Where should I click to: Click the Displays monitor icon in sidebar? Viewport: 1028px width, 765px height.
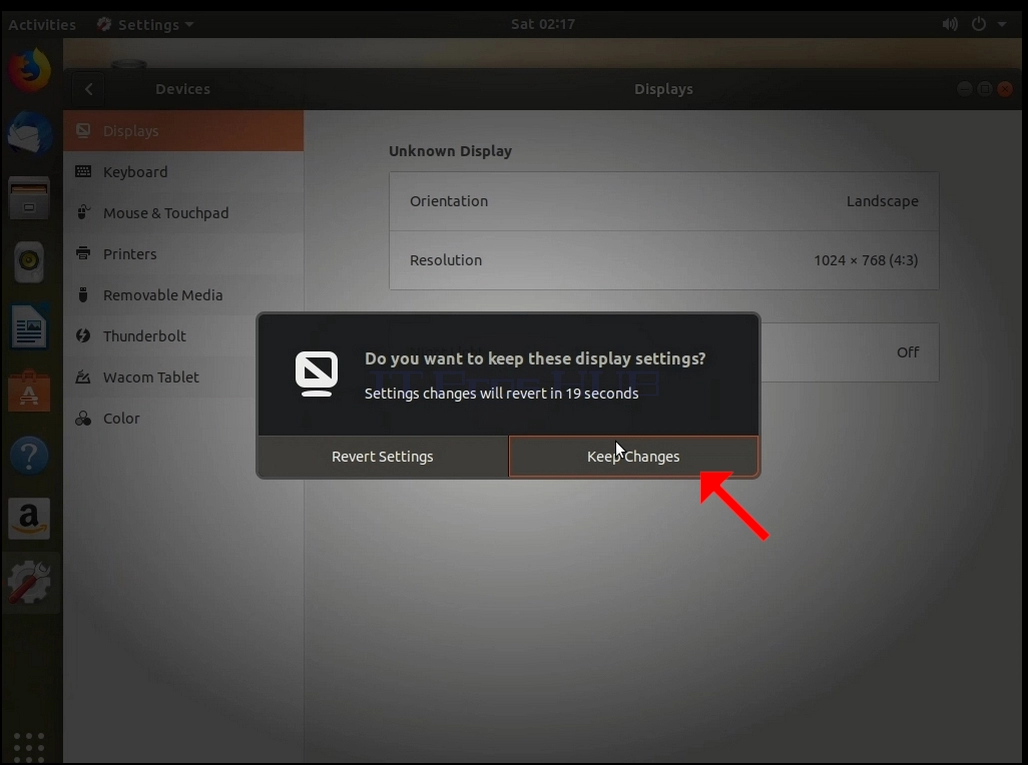(83, 130)
